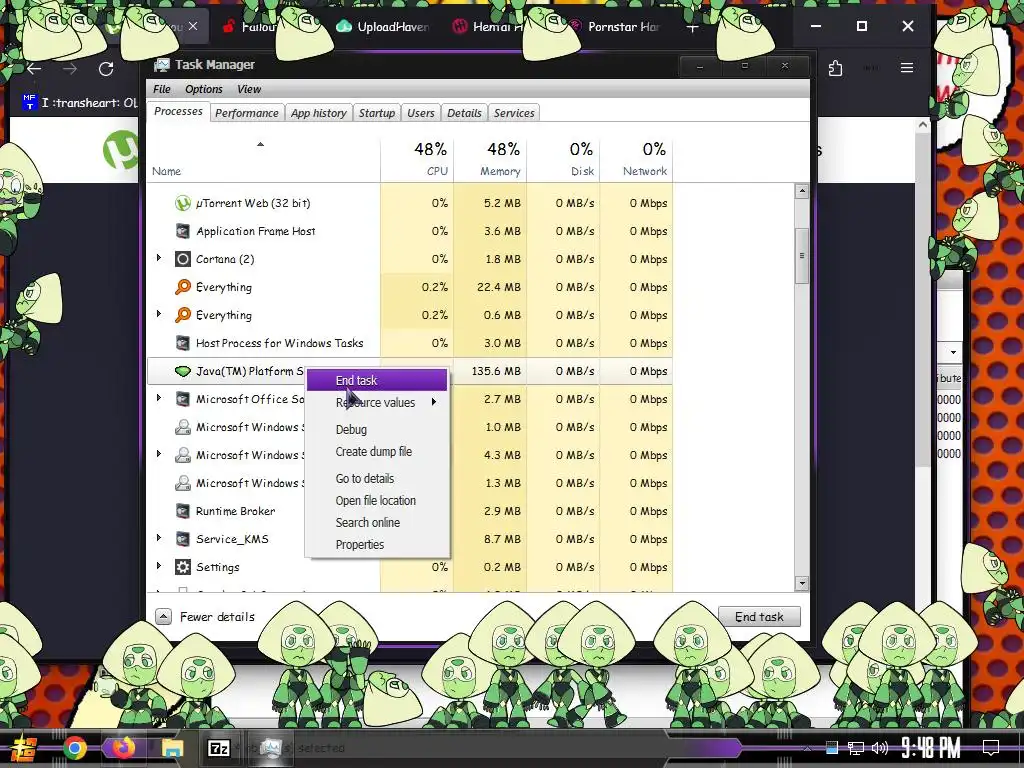Click the process list scrollbar thumb
Viewport: 1024px width, 768px height.
[802, 256]
